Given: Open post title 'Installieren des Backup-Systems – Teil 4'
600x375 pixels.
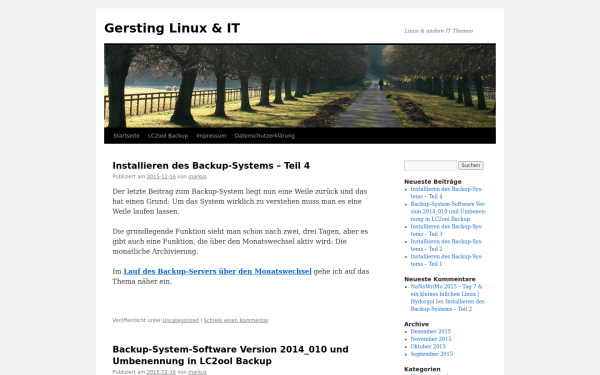Looking at the screenshot, I should click(211, 166).
